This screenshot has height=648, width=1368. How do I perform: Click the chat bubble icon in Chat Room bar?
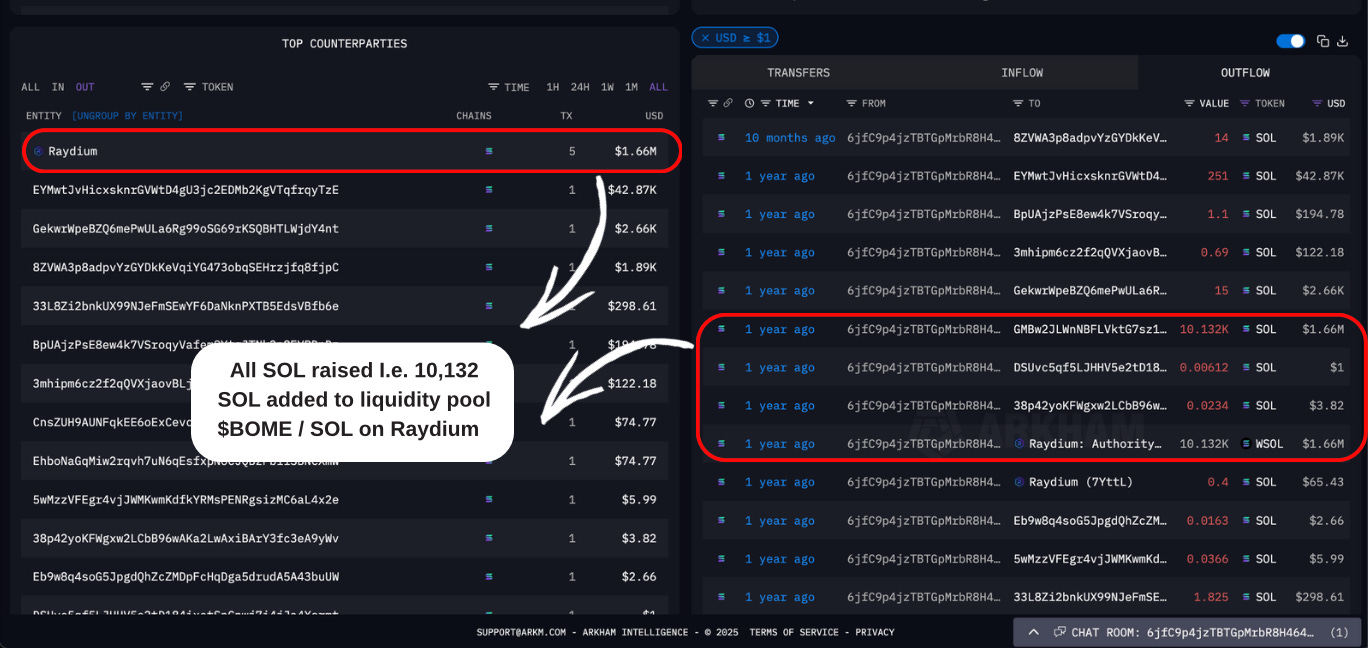pyautogui.click(x=1059, y=632)
